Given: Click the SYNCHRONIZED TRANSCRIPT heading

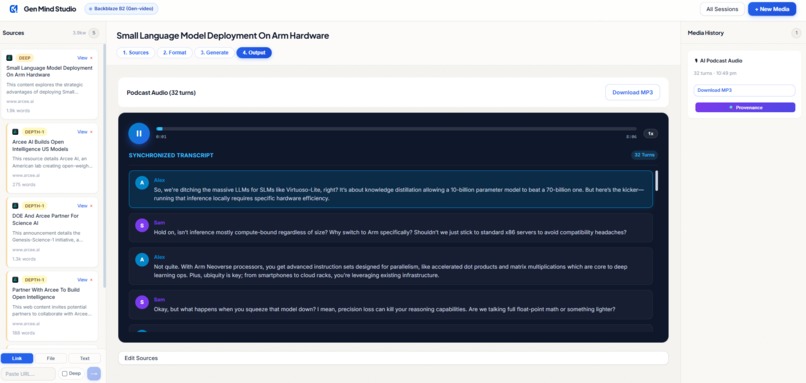Looking at the screenshot, I should (171, 155).
